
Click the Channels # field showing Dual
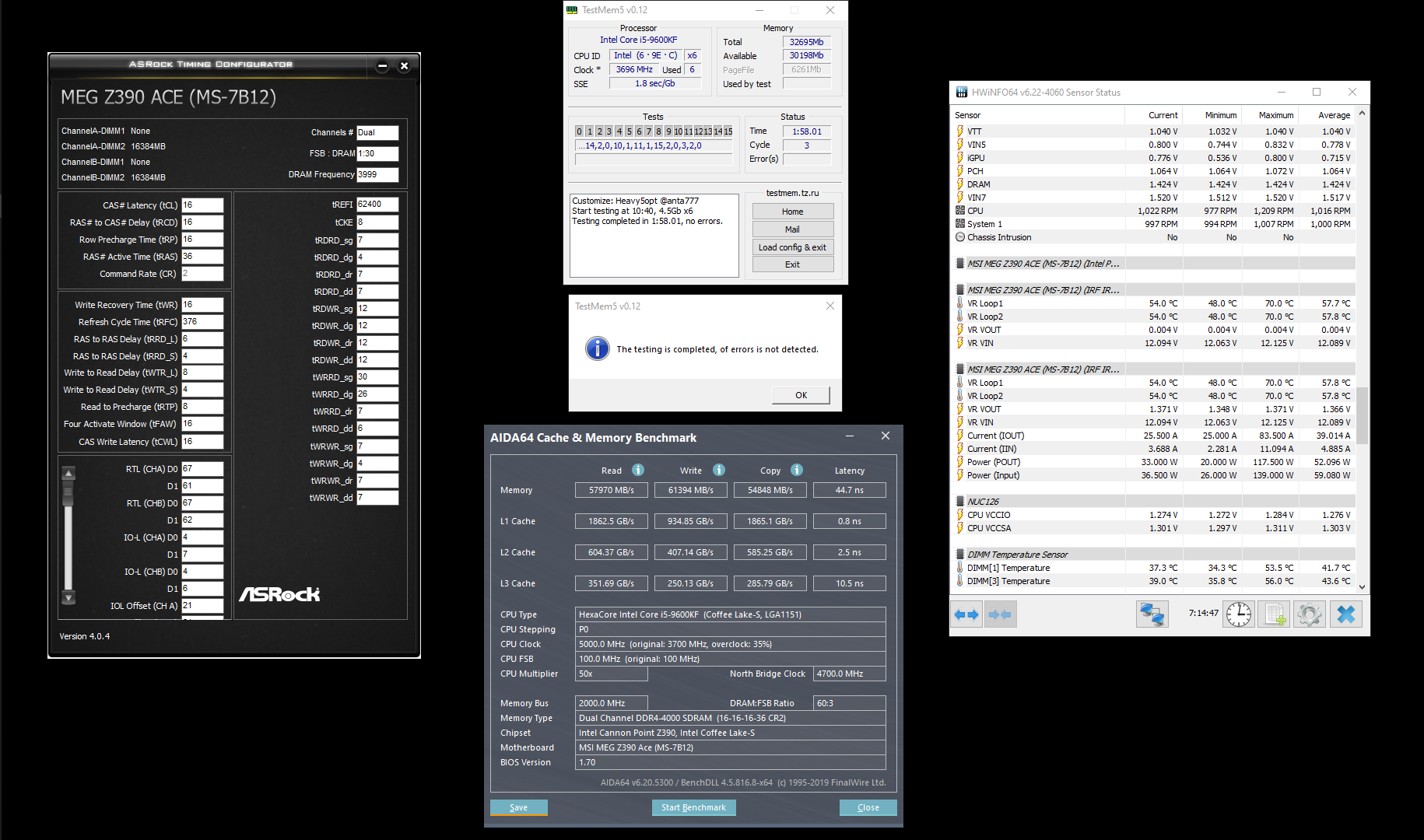point(377,133)
